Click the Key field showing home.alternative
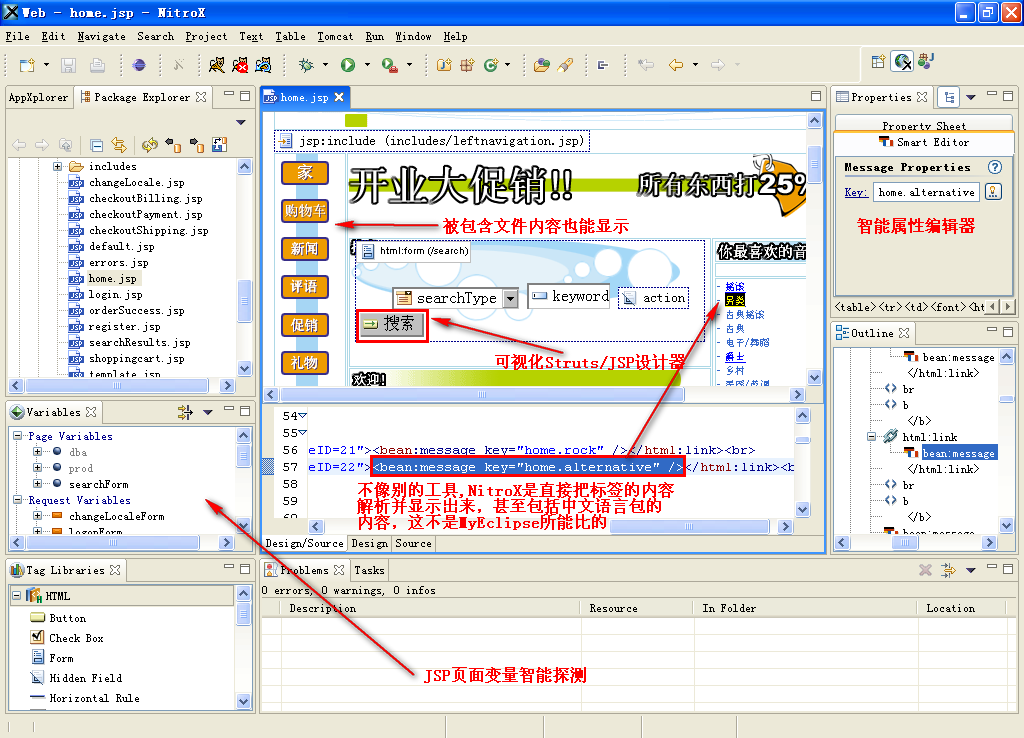Viewport: 1024px width, 738px height. 927,192
